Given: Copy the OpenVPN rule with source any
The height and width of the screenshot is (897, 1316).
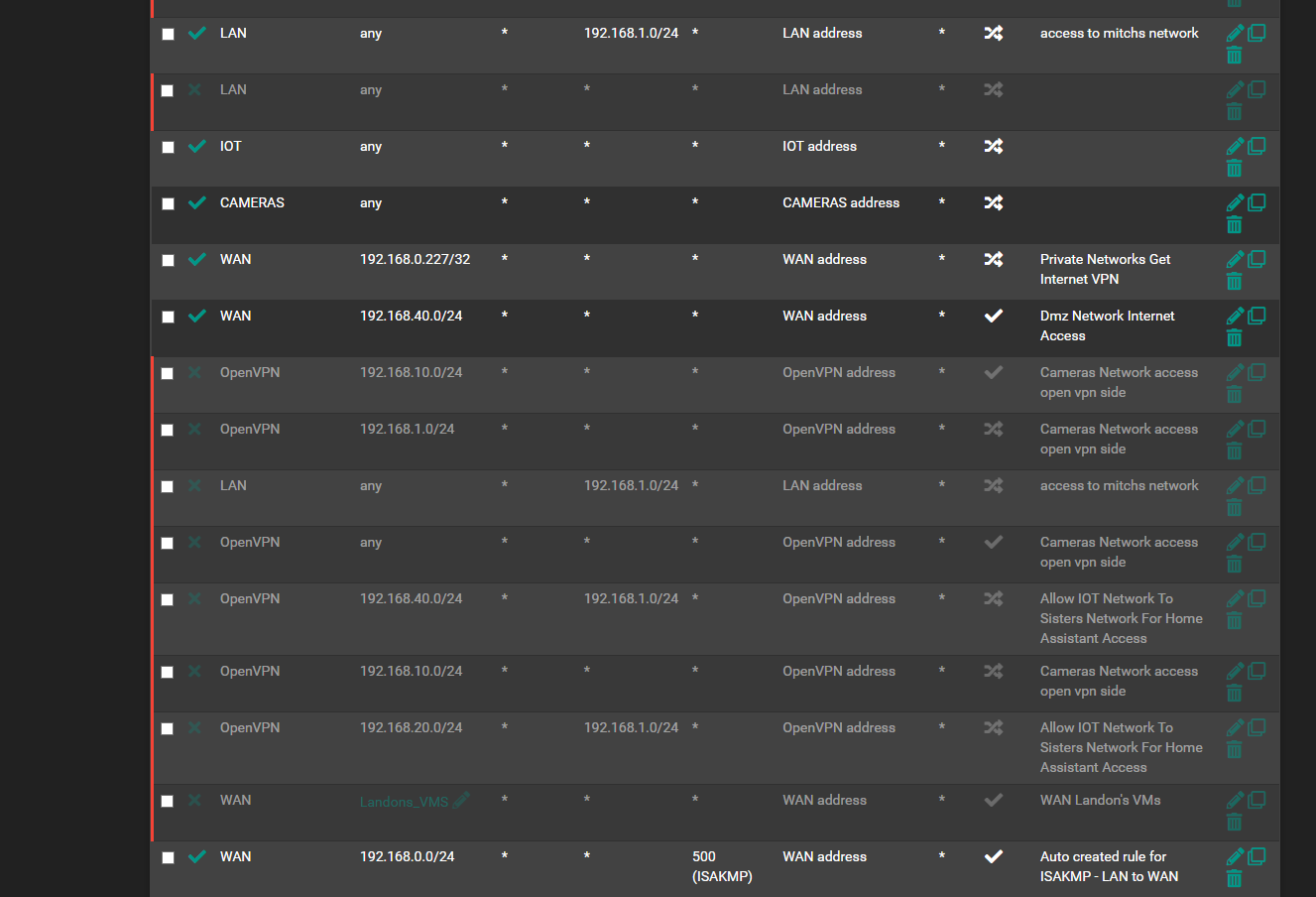Looking at the screenshot, I should coord(1256,542).
